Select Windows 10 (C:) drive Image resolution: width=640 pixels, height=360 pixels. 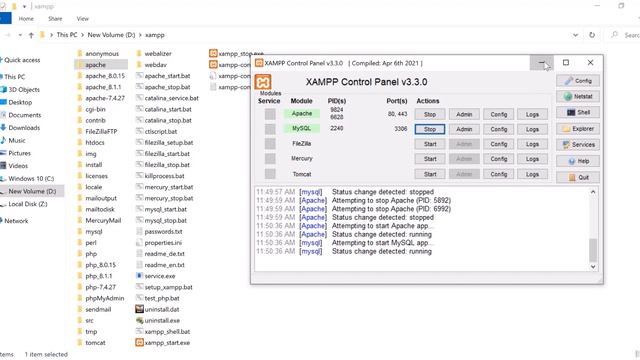tap(27, 178)
